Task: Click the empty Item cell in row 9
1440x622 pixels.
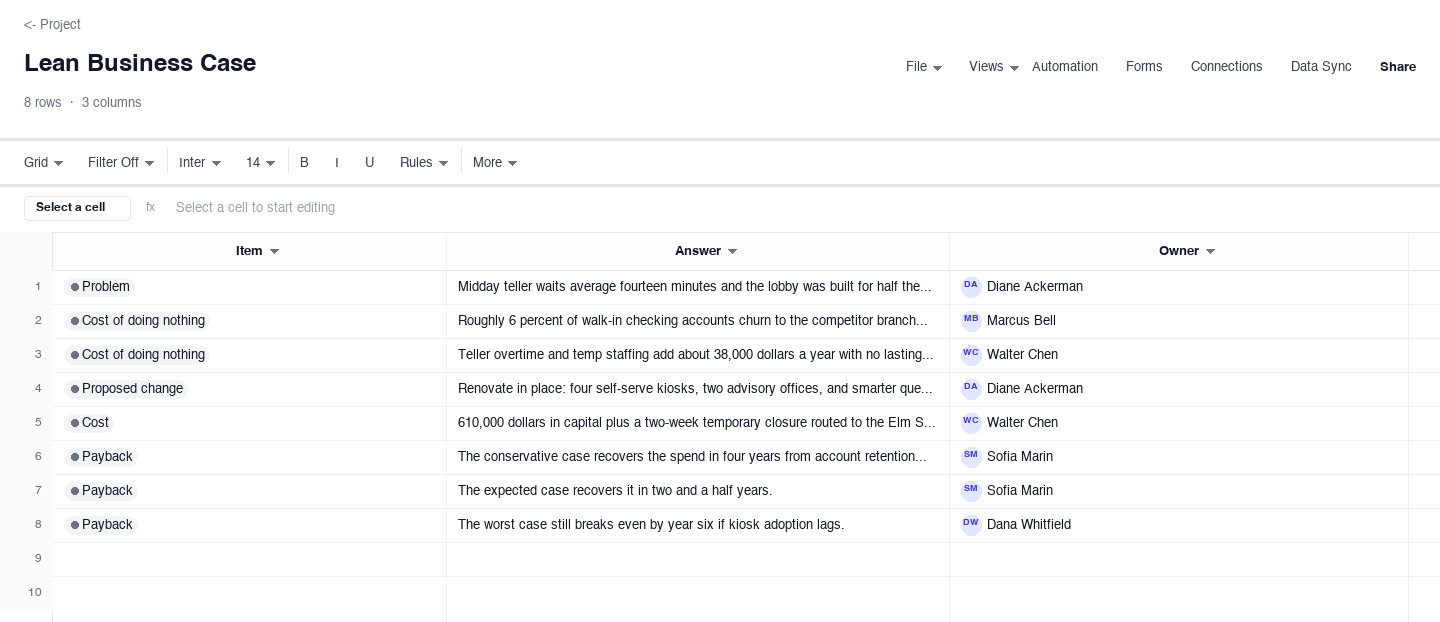Action: pos(249,559)
